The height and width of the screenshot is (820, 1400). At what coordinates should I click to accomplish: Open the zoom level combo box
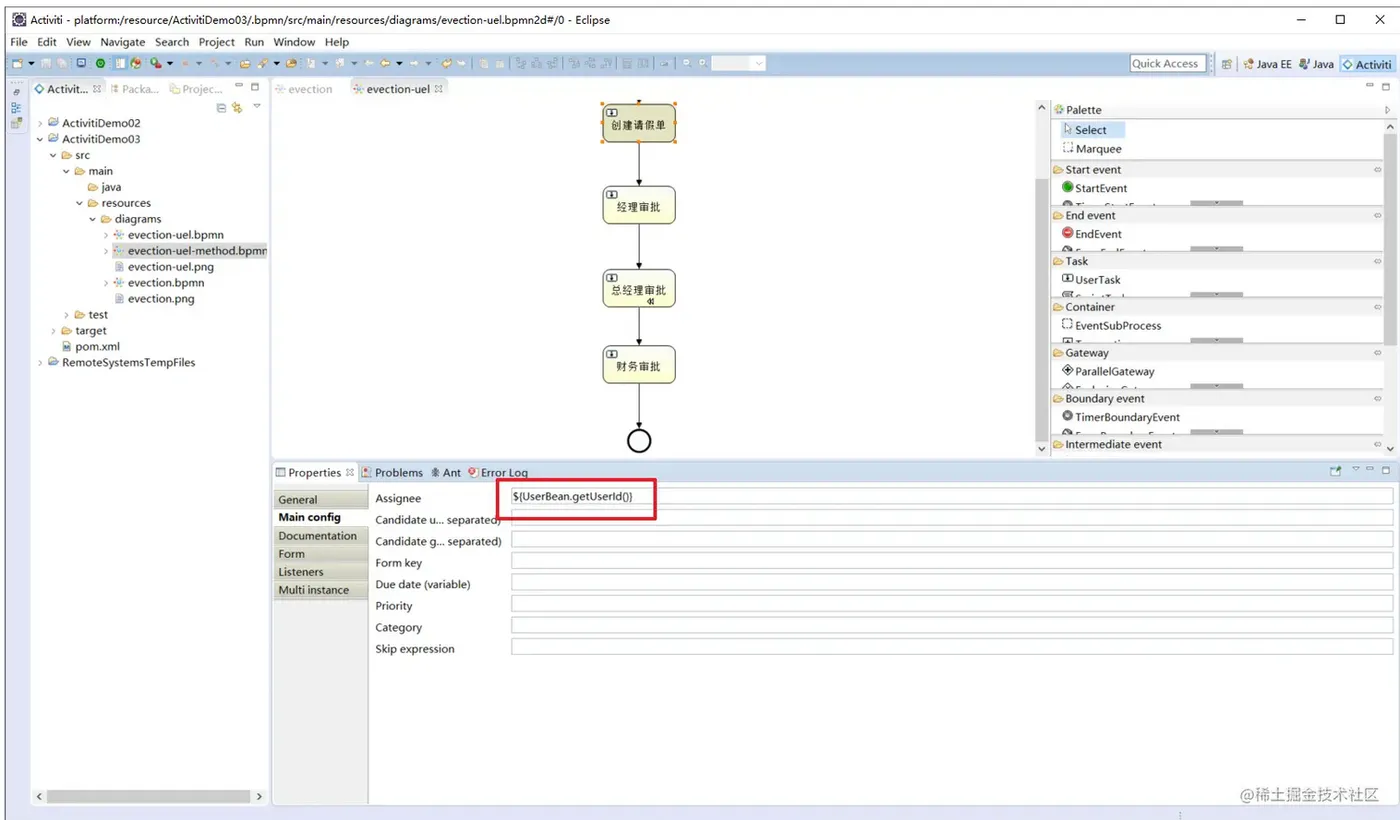pyautogui.click(x=738, y=63)
